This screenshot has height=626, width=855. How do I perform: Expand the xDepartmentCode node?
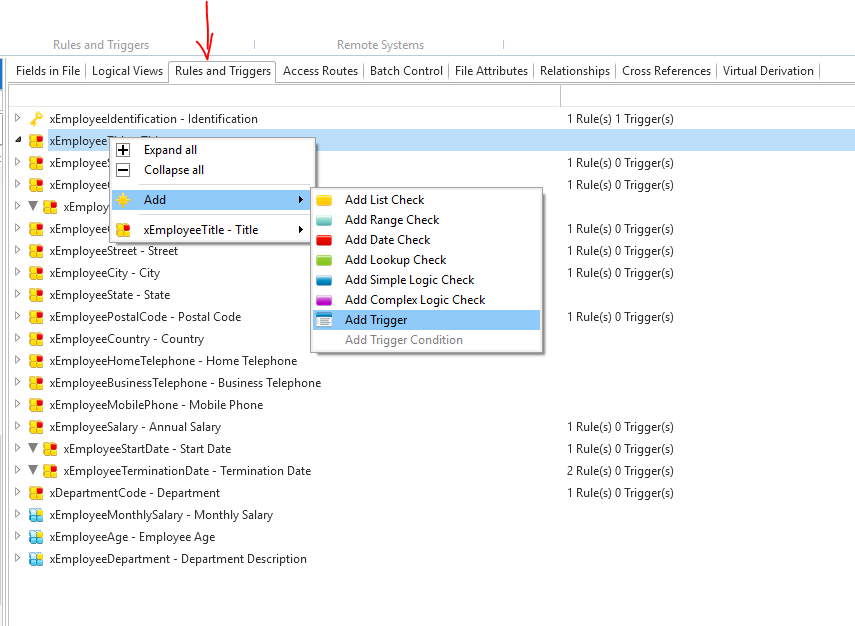pyautogui.click(x=17, y=492)
